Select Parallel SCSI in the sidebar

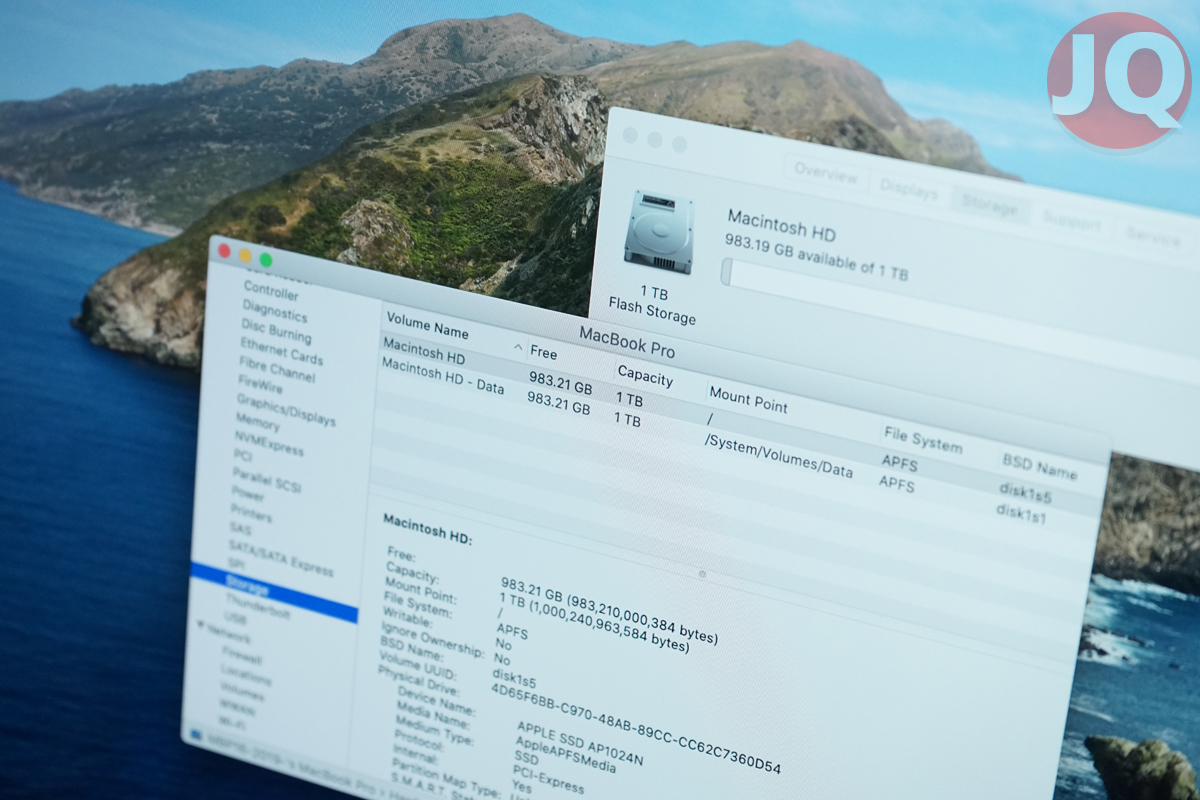(265, 479)
